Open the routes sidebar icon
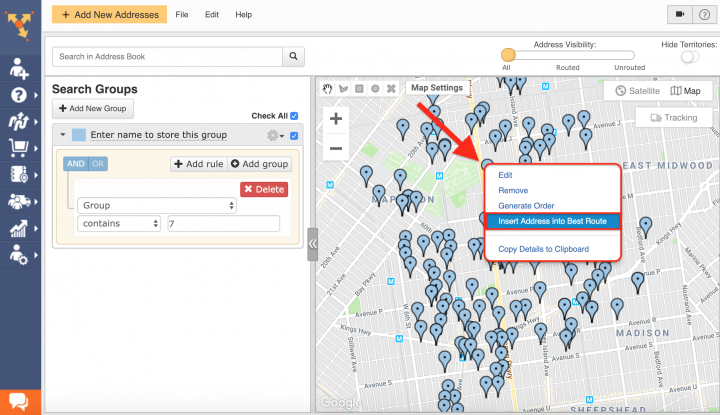720x415 pixels. point(19,122)
